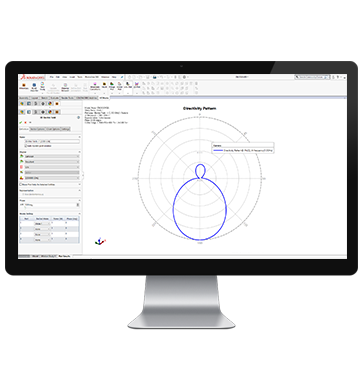Switch to the Settings tab in property panel
The height and width of the screenshot is (376, 362).
[x=66, y=129]
